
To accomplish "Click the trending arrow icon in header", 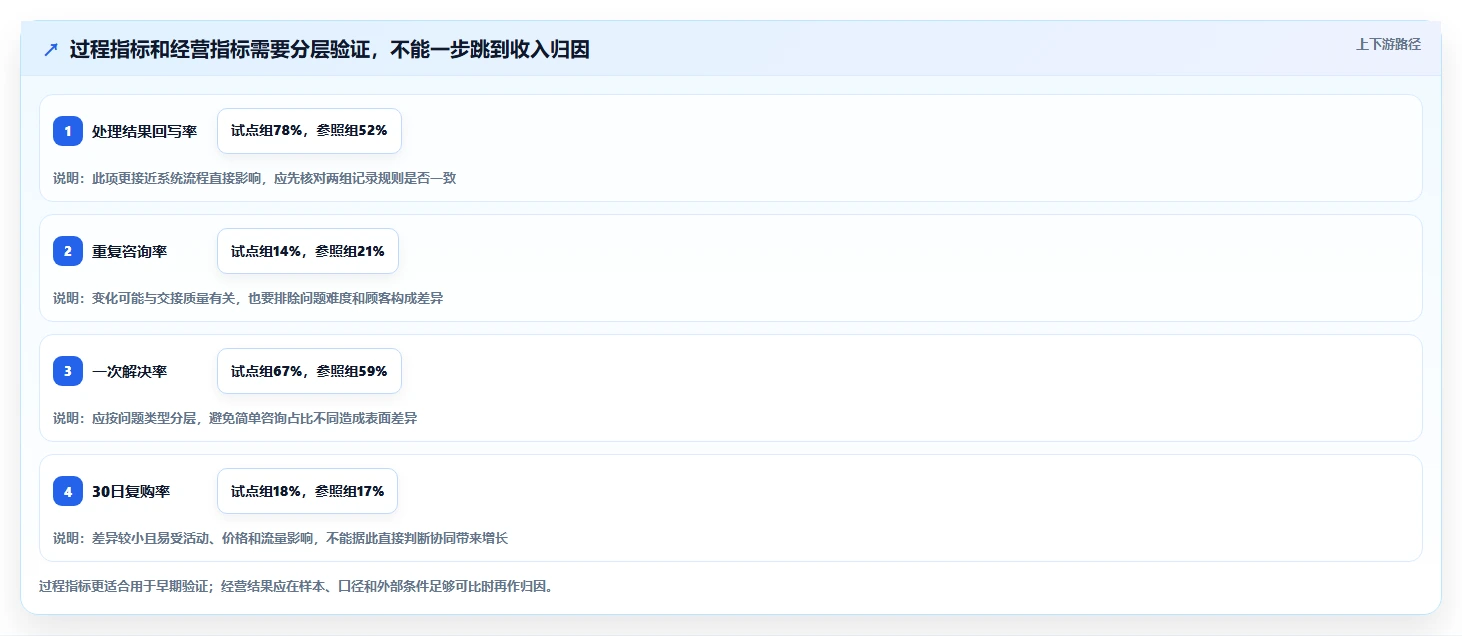I will coord(51,50).
